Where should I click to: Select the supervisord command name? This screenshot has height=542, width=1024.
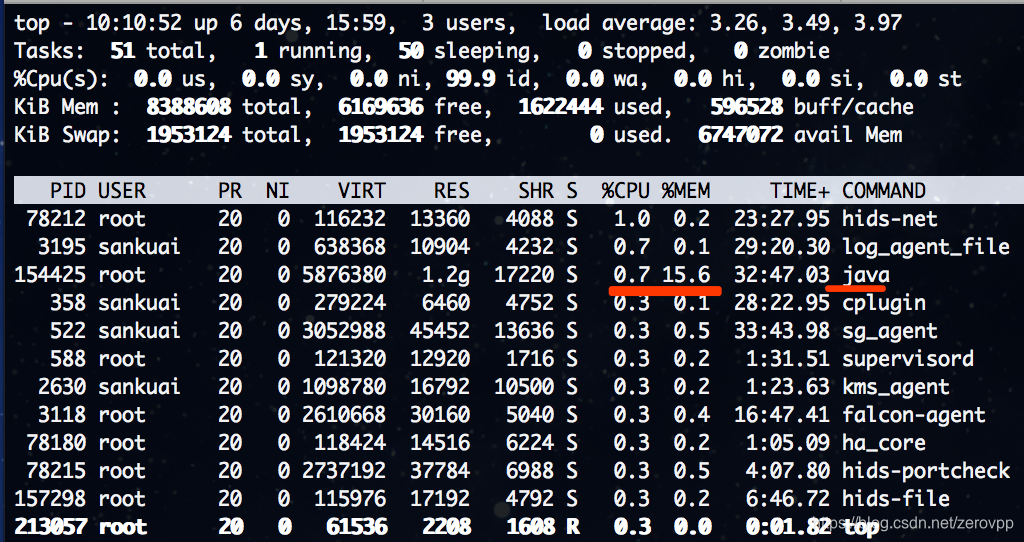(908, 359)
